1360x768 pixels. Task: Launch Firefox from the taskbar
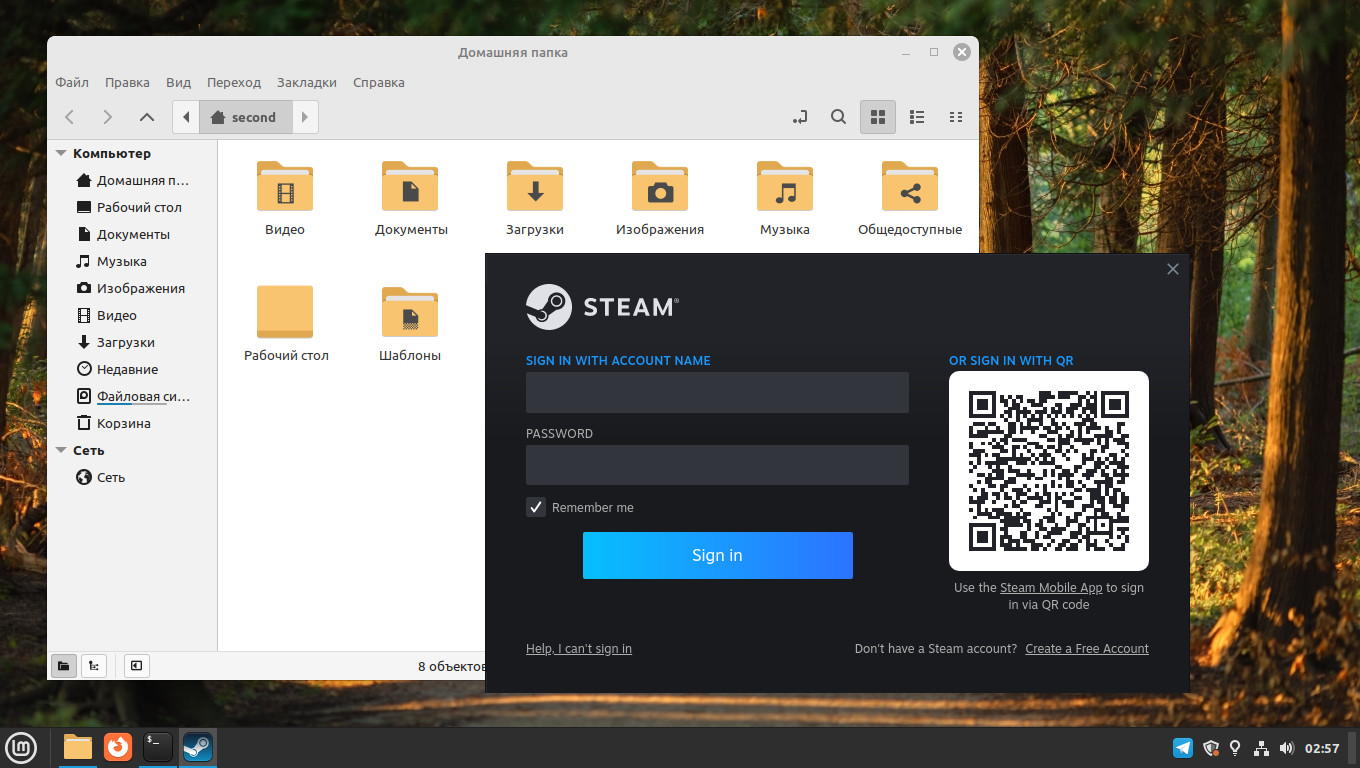click(x=118, y=747)
